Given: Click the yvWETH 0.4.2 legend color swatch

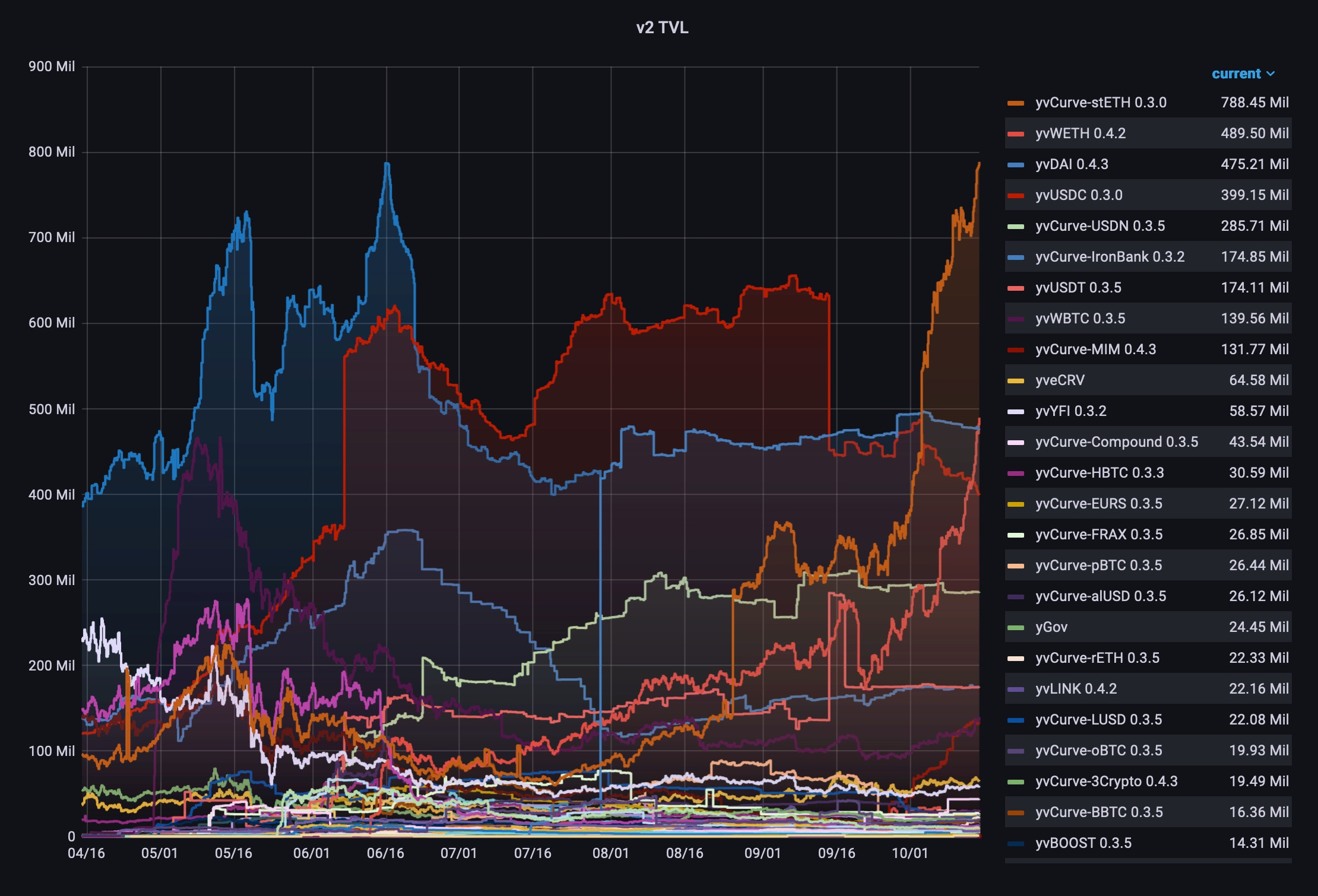Looking at the screenshot, I should point(1016,134).
